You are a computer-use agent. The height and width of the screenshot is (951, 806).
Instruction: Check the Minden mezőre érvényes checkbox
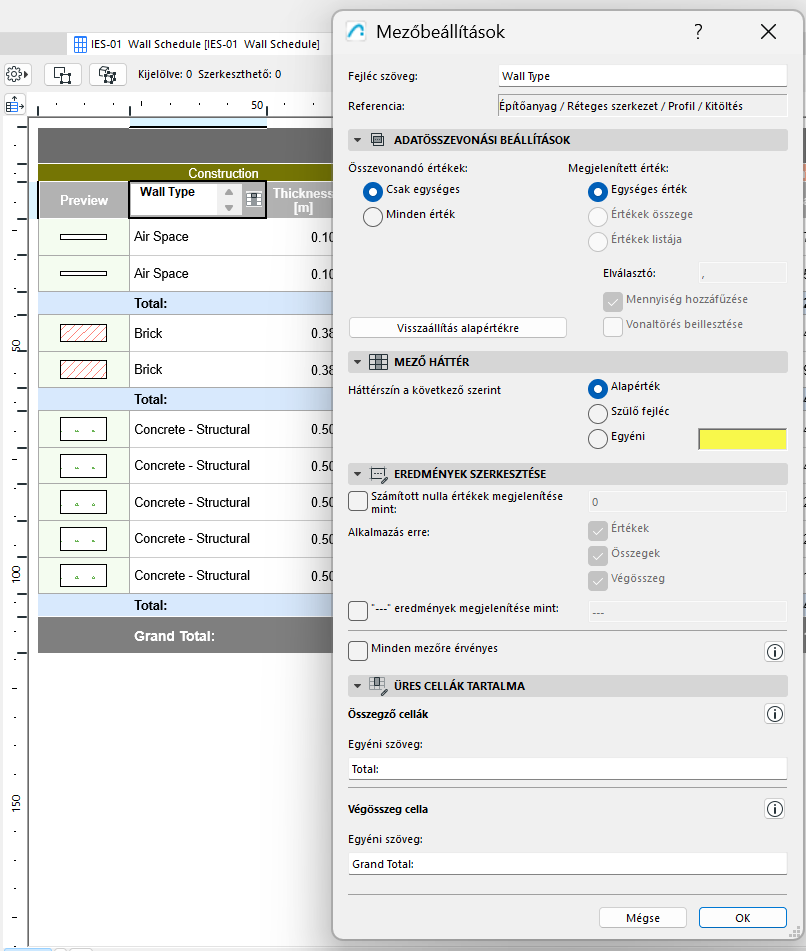tap(357, 651)
